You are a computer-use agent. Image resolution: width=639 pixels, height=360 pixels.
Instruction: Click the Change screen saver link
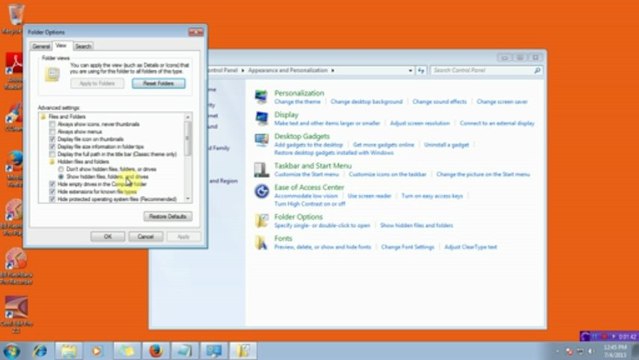pos(502,102)
